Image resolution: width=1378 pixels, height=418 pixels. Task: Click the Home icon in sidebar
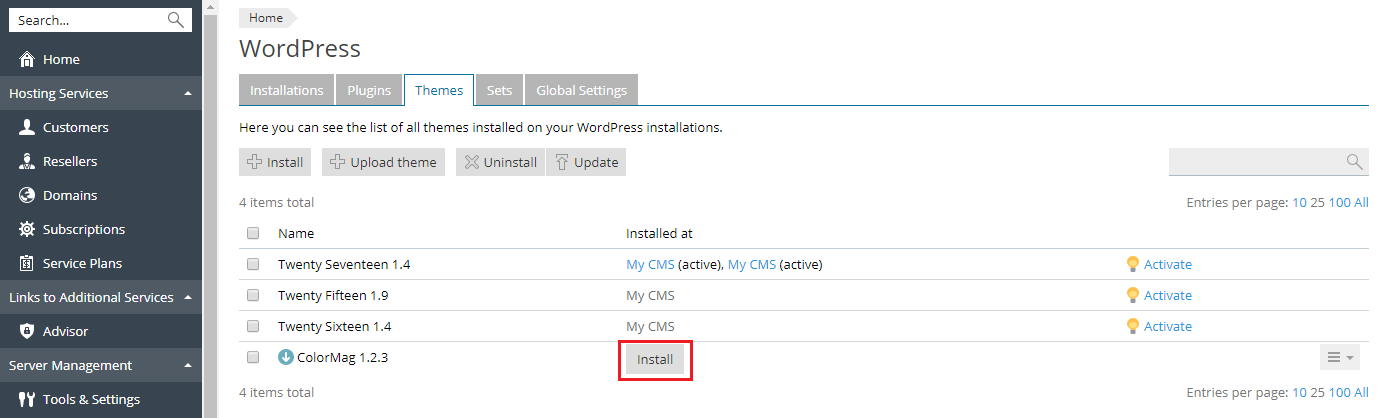(27, 60)
